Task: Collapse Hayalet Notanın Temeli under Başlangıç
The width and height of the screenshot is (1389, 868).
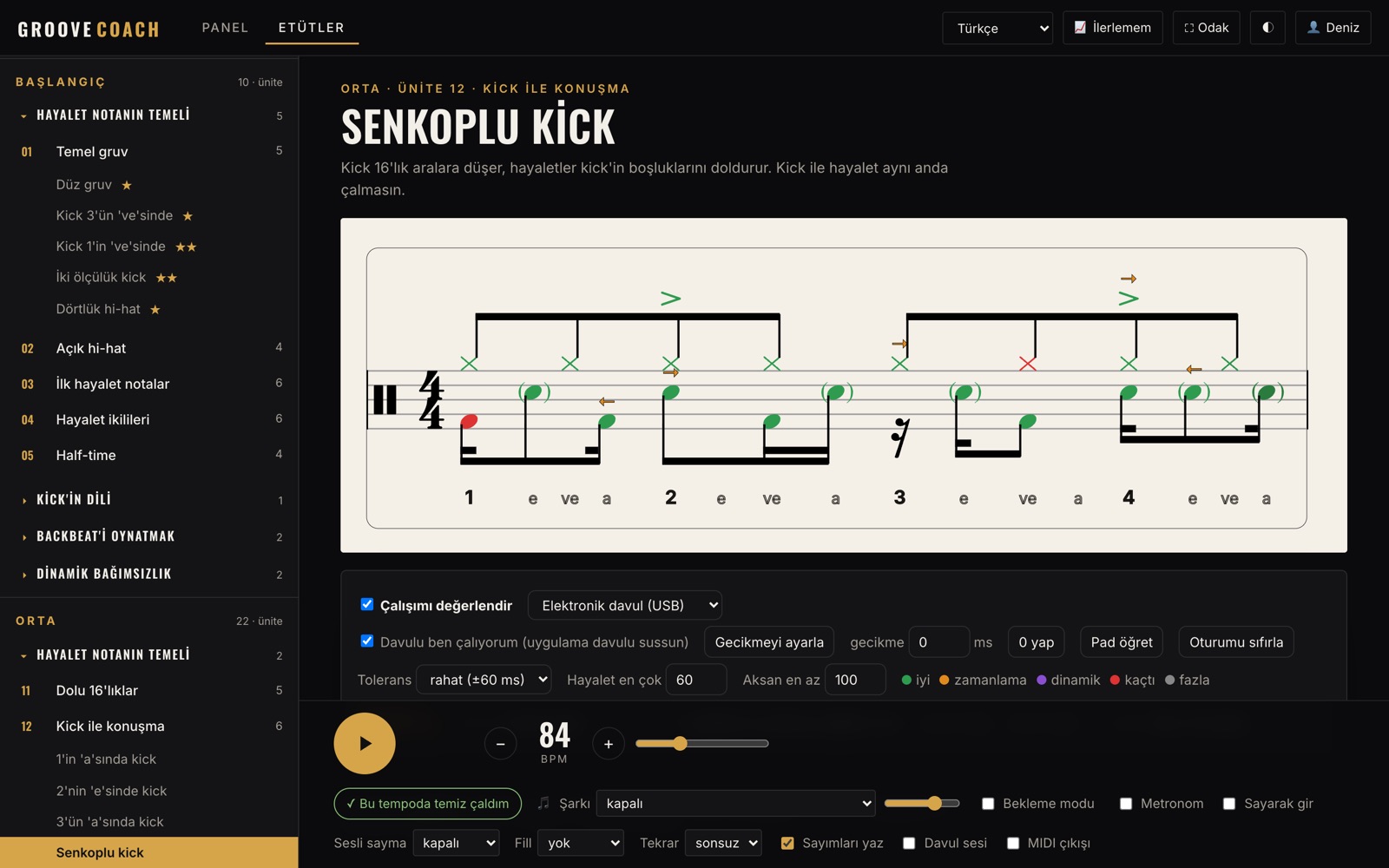Action: [x=149, y=115]
